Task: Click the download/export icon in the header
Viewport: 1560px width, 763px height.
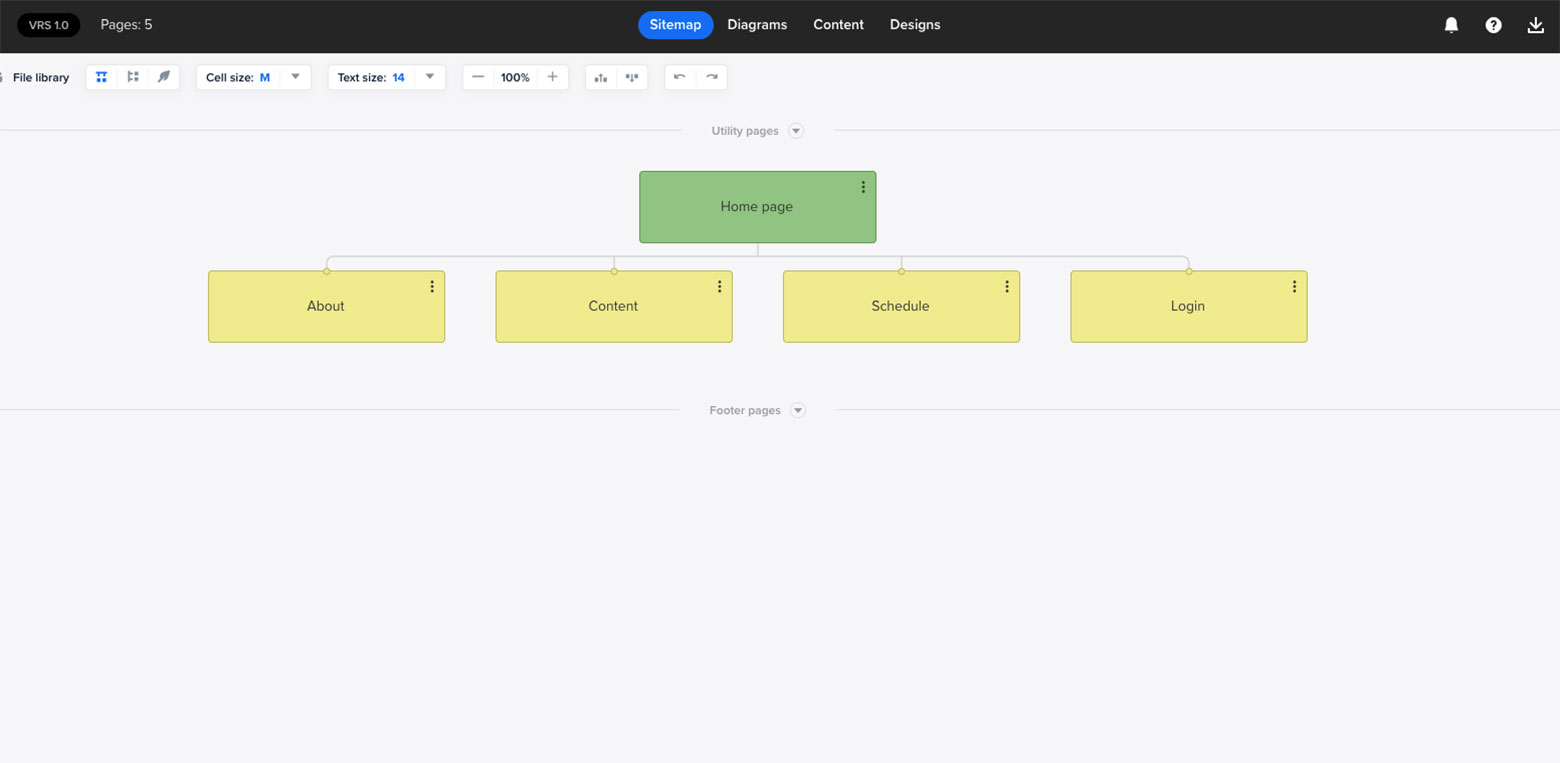Action: click(1535, 24)
